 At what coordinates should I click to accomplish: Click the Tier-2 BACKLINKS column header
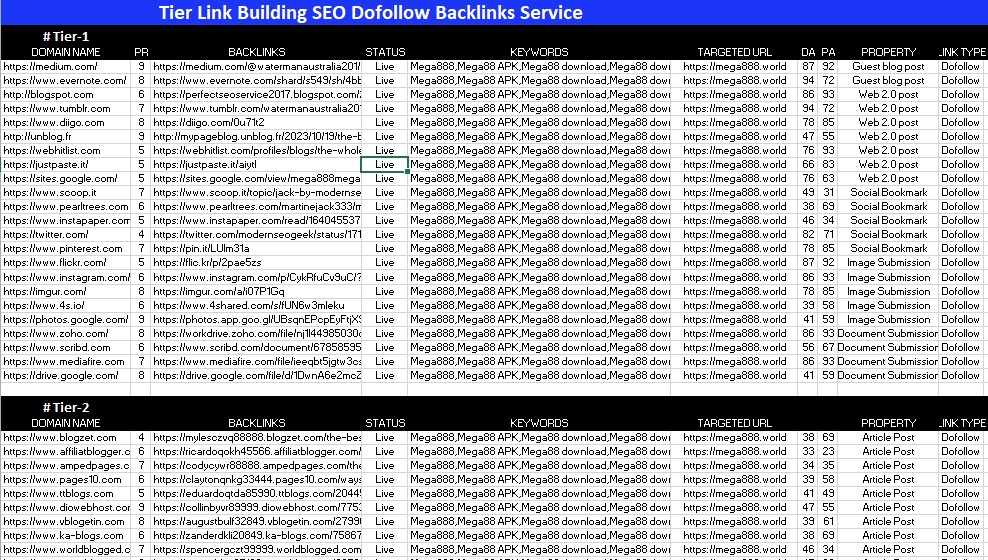pyautogui.click(x=256, y=423)
